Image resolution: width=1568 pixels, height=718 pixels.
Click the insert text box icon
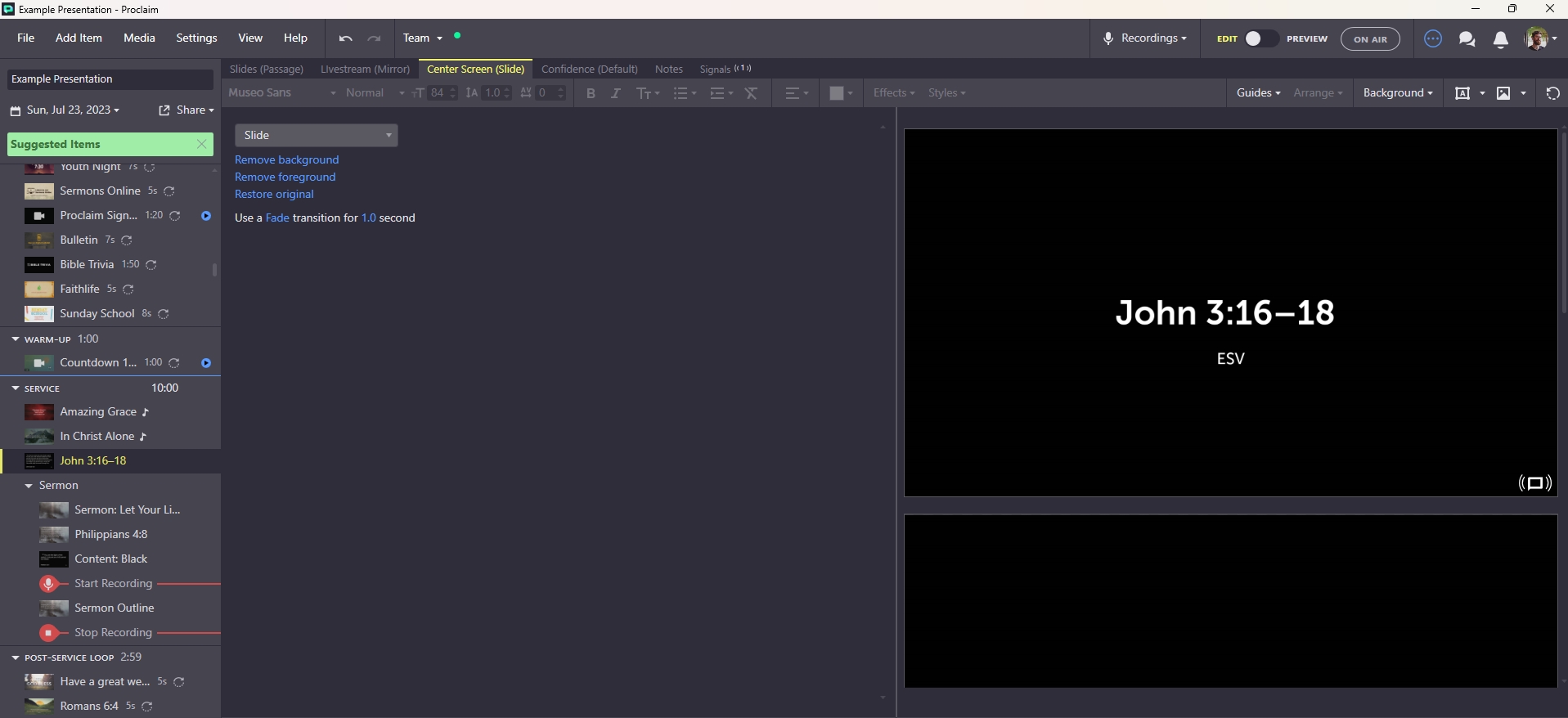click(1462, 93)
